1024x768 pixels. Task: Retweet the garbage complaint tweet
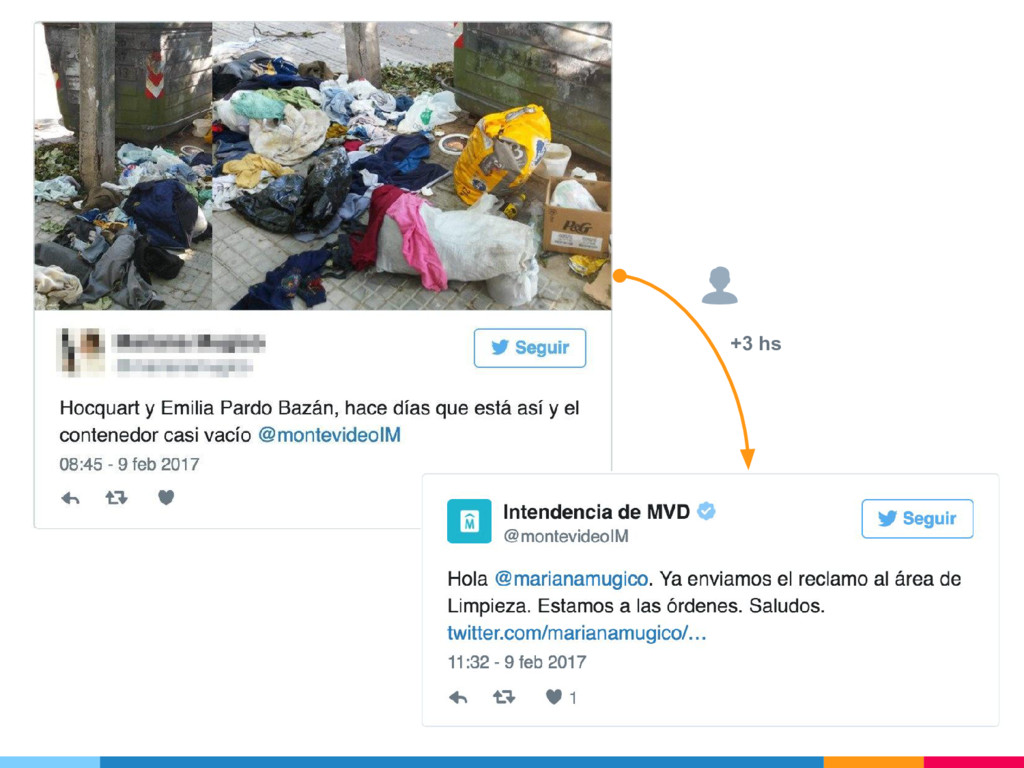(x=116, y=498)
